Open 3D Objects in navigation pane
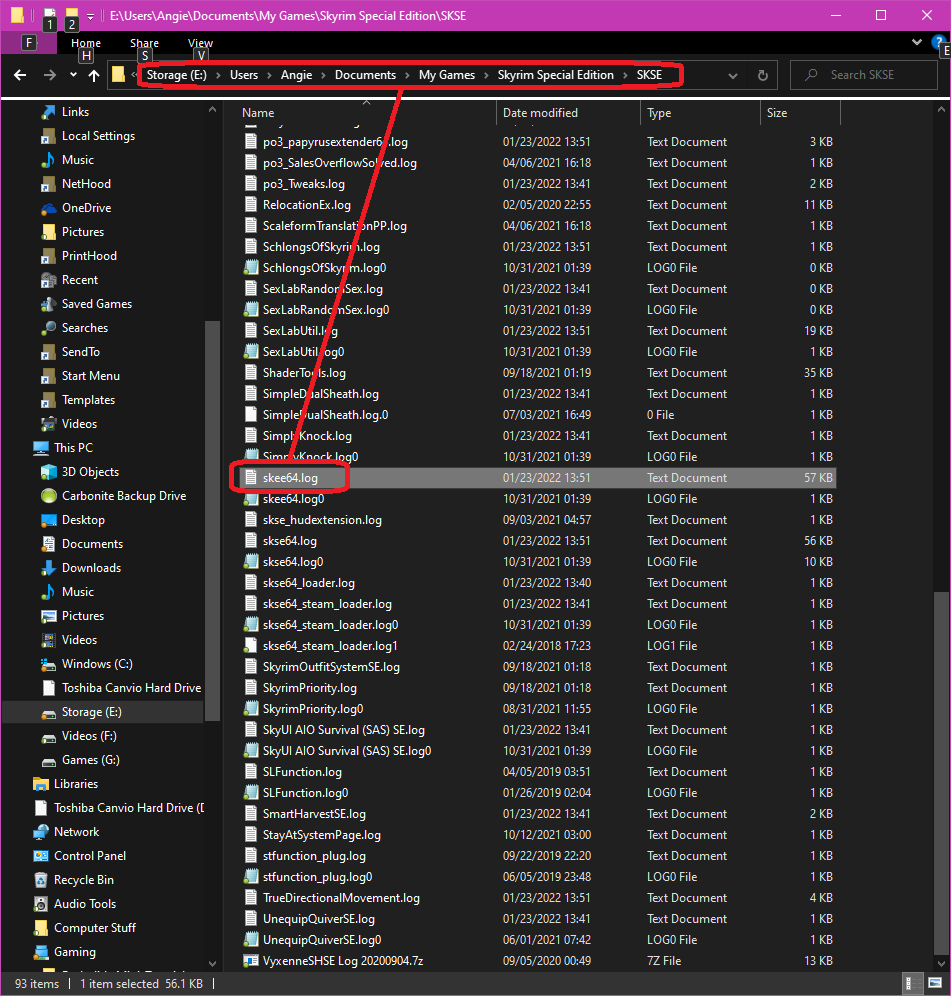 90,472
